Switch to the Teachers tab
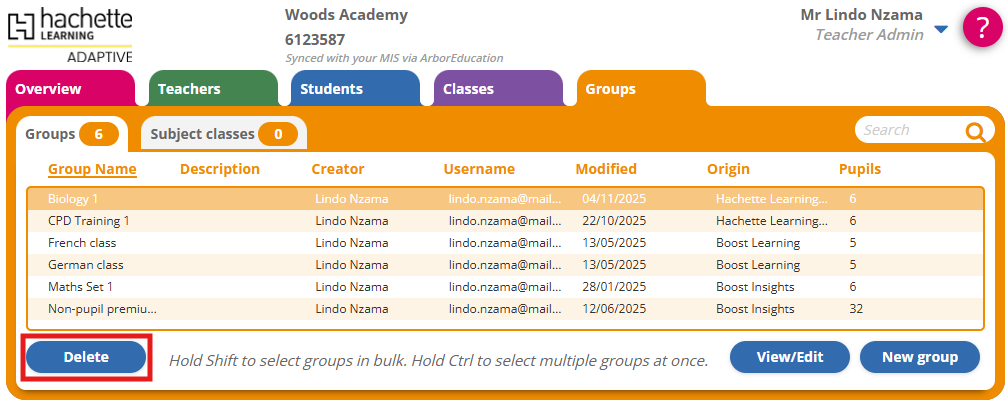 pyautogui.click(x=189, y=89)
